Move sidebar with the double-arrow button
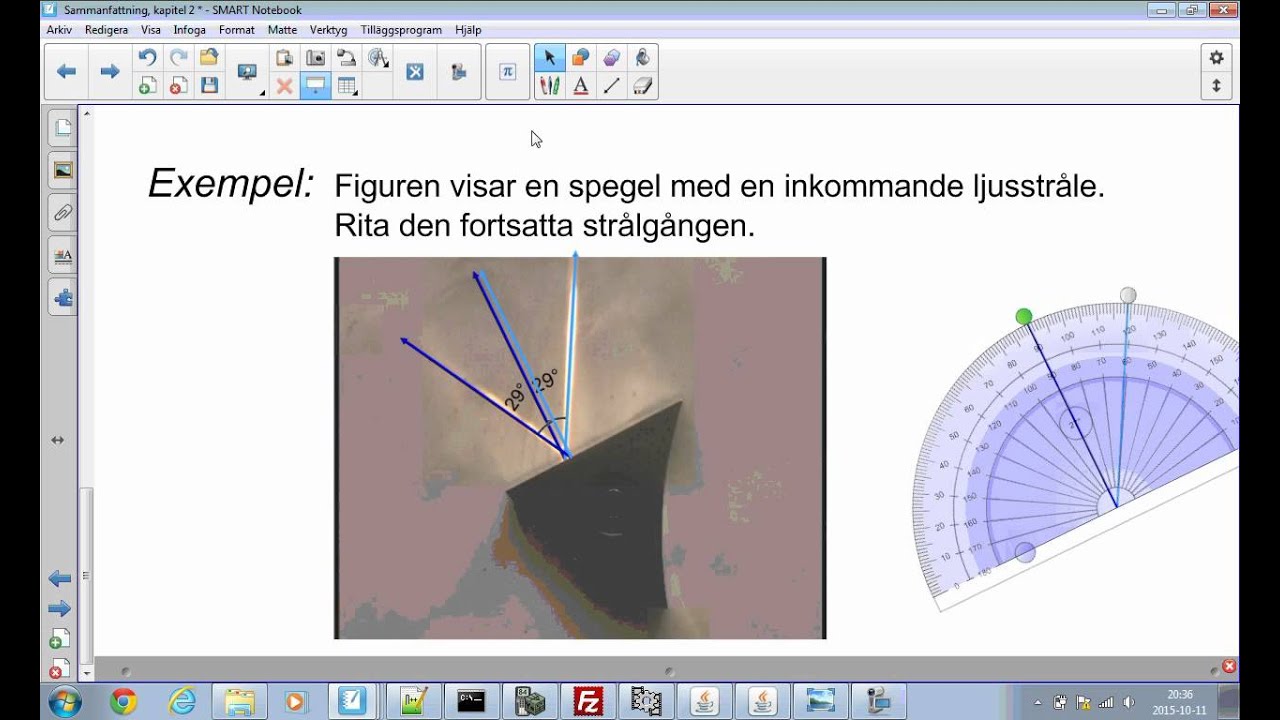1280x720 pixels. [58, 440]
